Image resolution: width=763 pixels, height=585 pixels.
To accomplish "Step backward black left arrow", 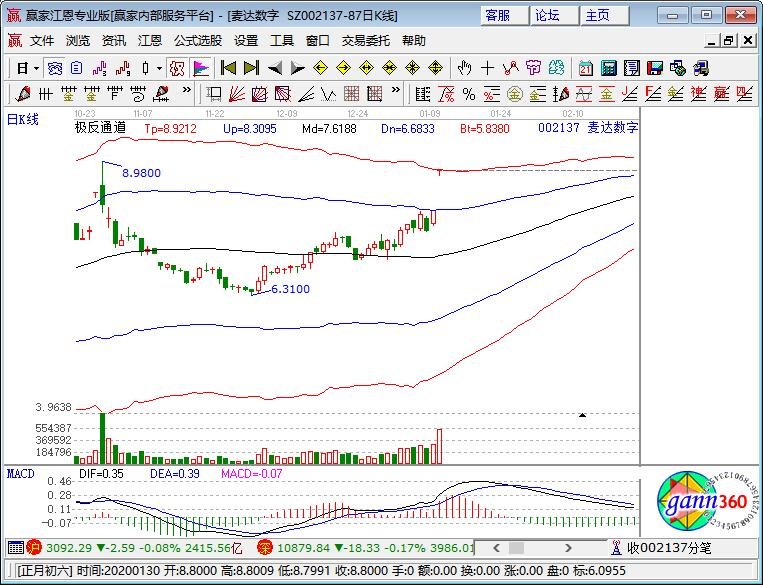I will pos(274,68).
